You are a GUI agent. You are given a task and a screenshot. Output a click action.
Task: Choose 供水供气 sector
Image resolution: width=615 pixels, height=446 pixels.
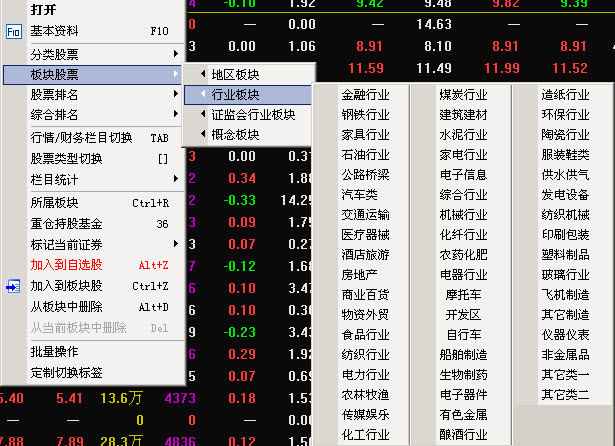pyautogui.click(x=565, y=175)
